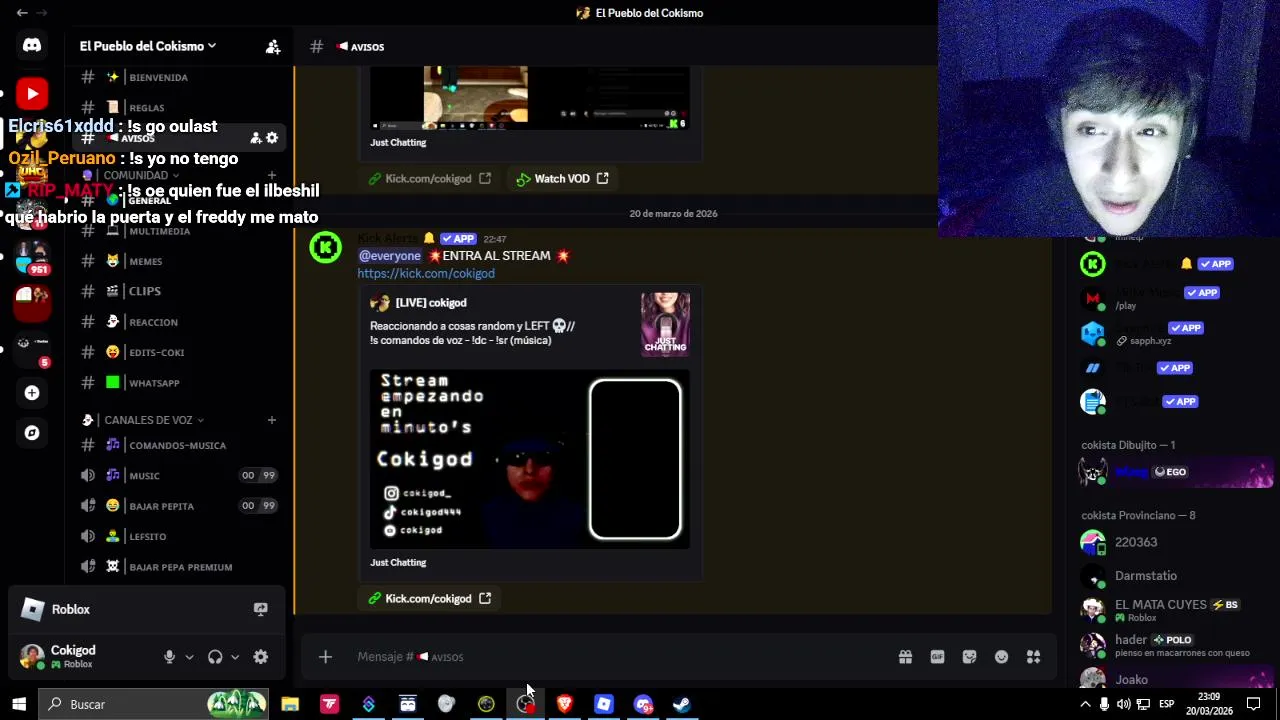1280x720 pixels.
Task: Go back with the arrow button
Action: (x=22, y=13)
